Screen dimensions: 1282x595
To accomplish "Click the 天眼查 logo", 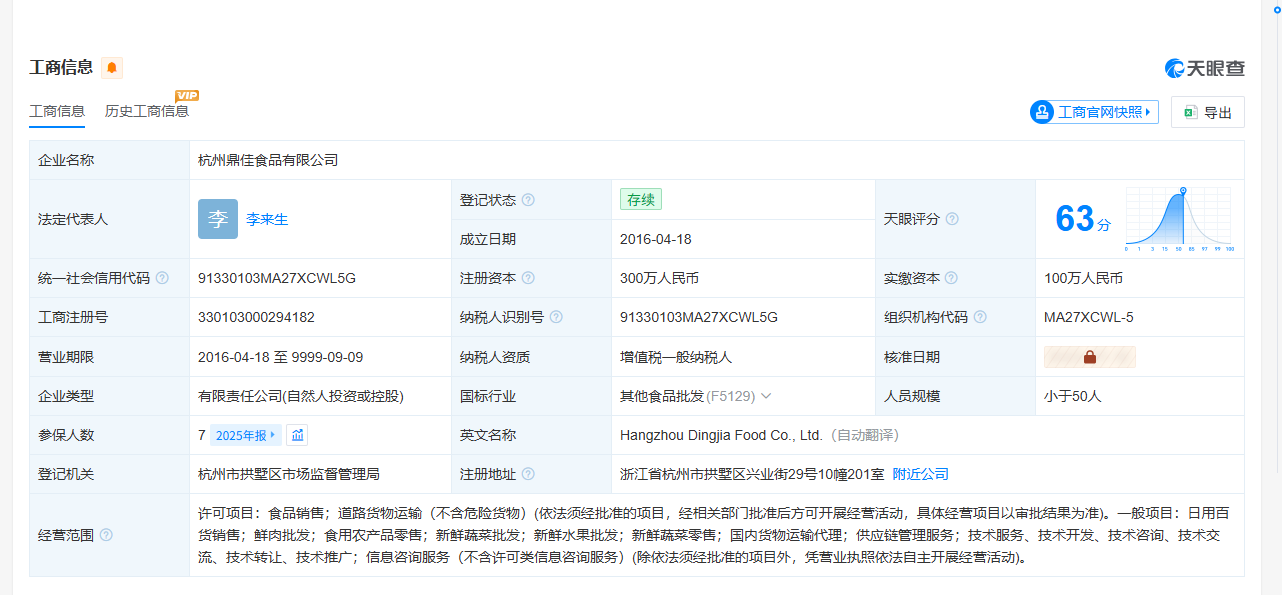I will pos(1204,68).
